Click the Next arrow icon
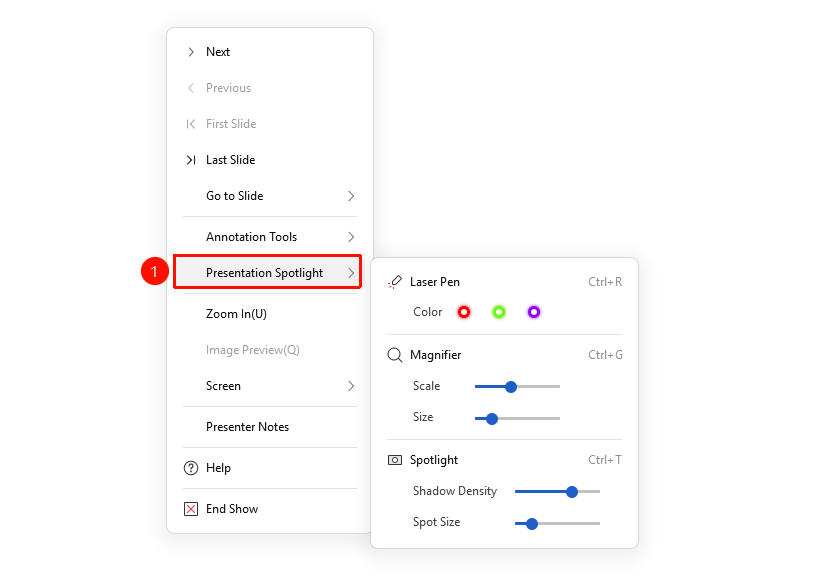This screenshot has height=579, width=817. [191, 52]
